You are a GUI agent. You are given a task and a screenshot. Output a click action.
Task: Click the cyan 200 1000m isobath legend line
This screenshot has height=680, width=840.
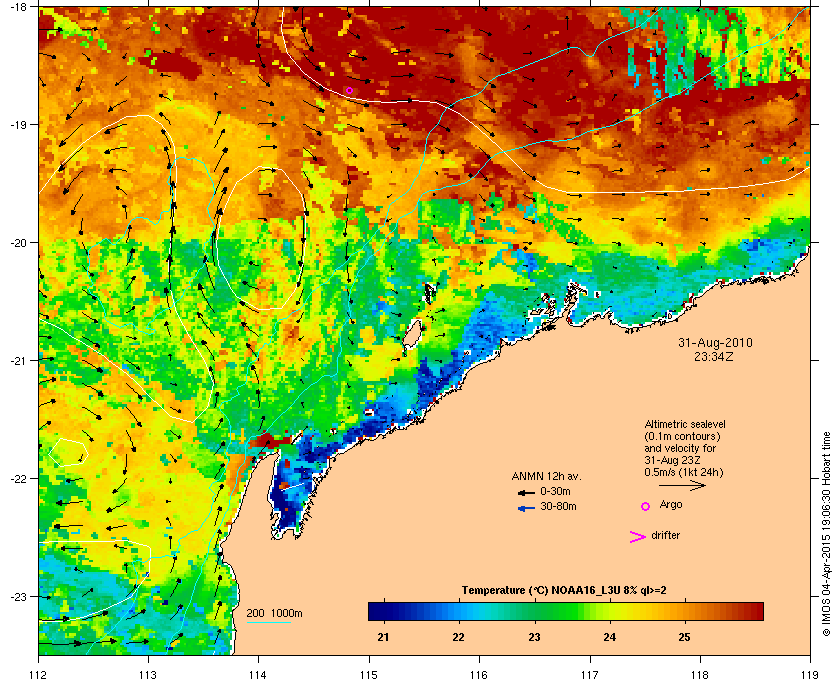click(x=268, y=623)
